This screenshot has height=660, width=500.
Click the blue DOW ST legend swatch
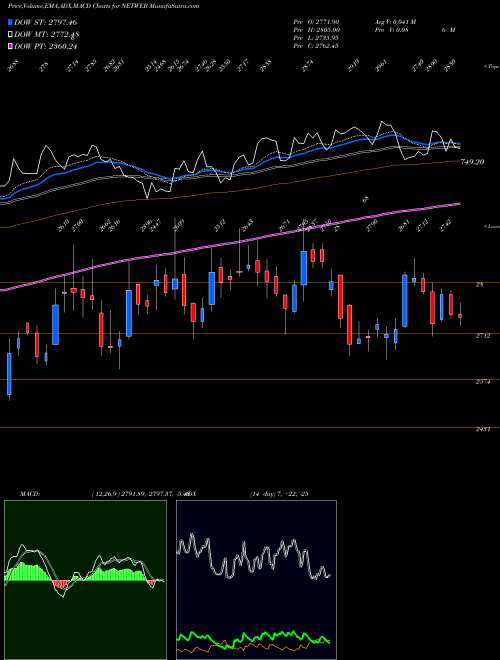11,22
